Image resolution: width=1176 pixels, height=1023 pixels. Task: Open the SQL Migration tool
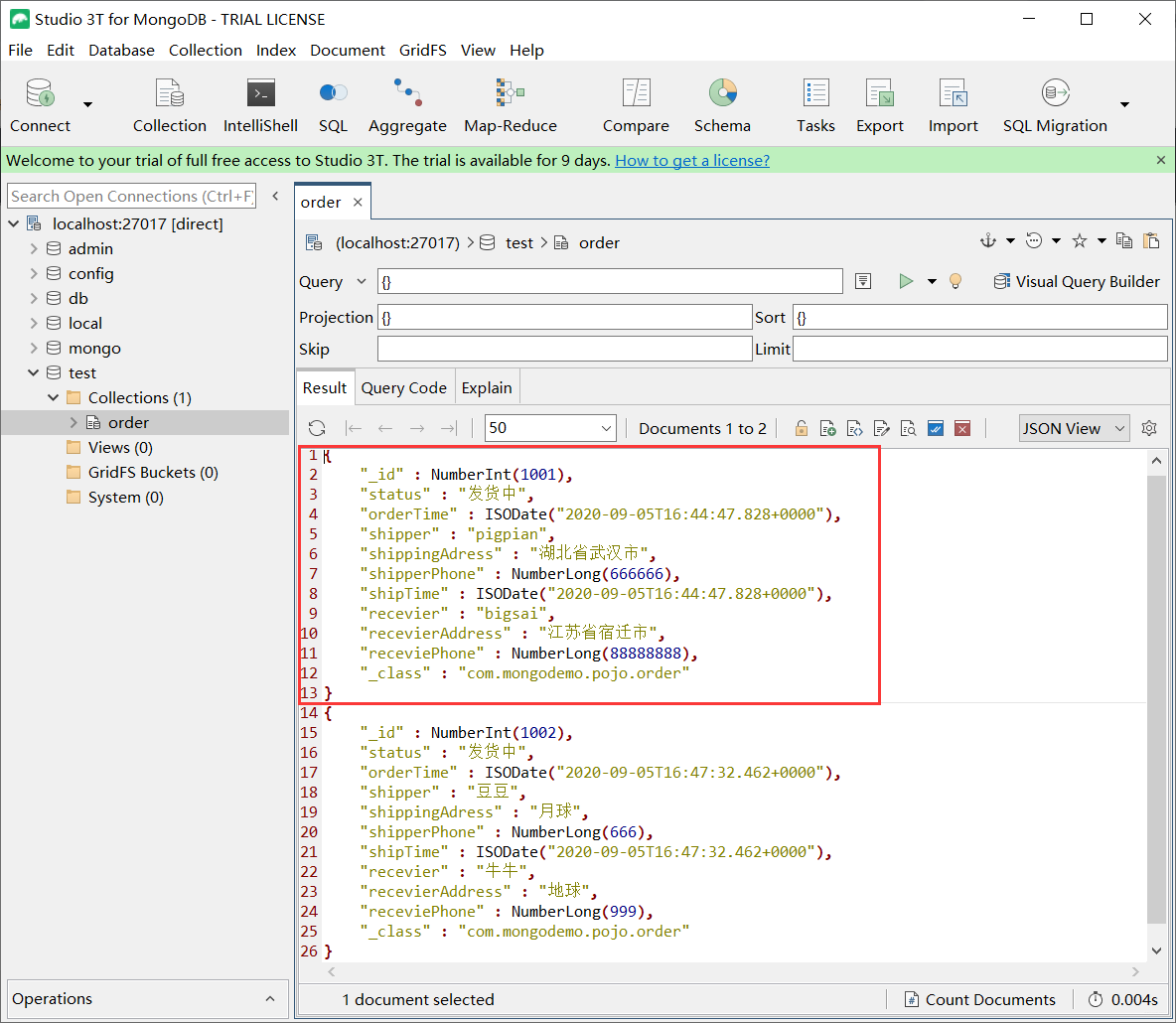click(1054, 106)
